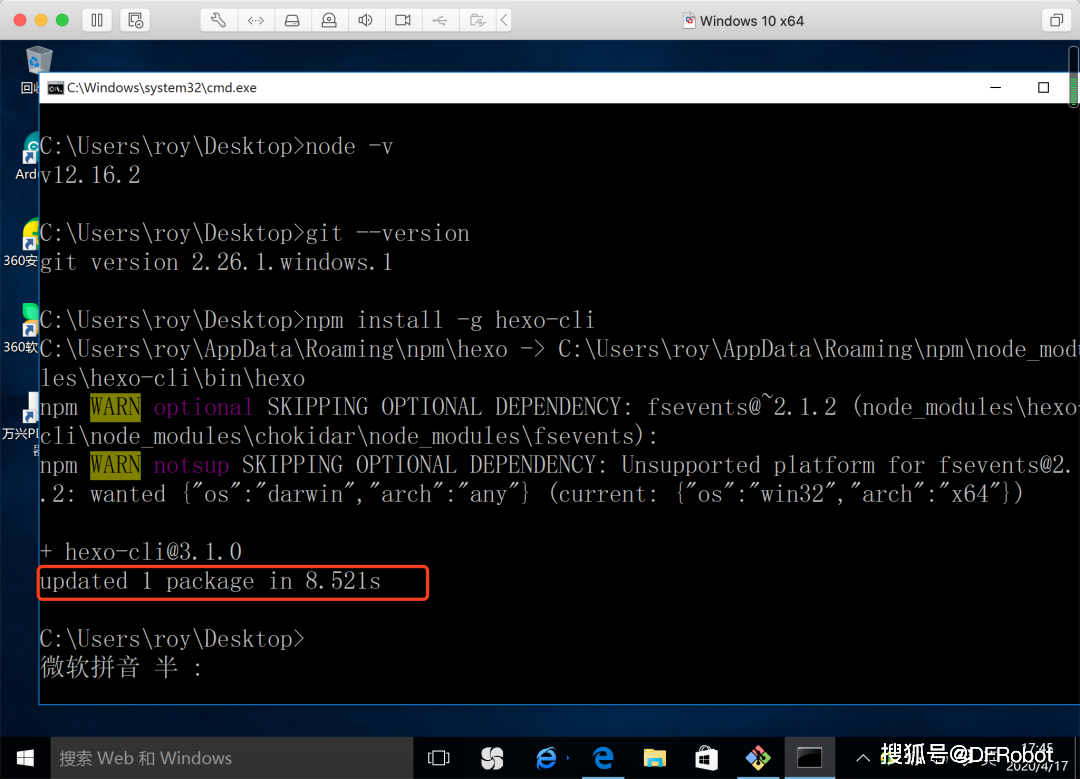Click the 'notsup' warning word
Screen dimensions: 1080x779
click(191, 465)
